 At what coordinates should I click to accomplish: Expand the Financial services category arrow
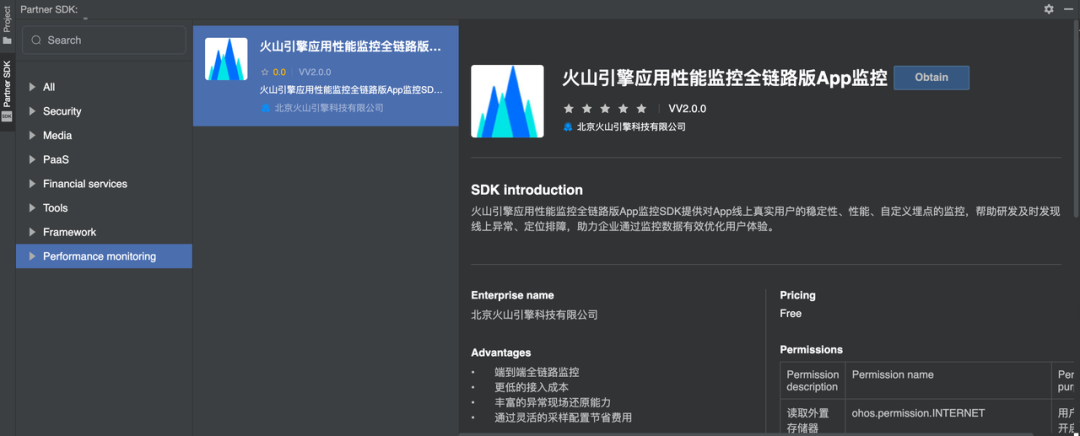coord(32,184)
